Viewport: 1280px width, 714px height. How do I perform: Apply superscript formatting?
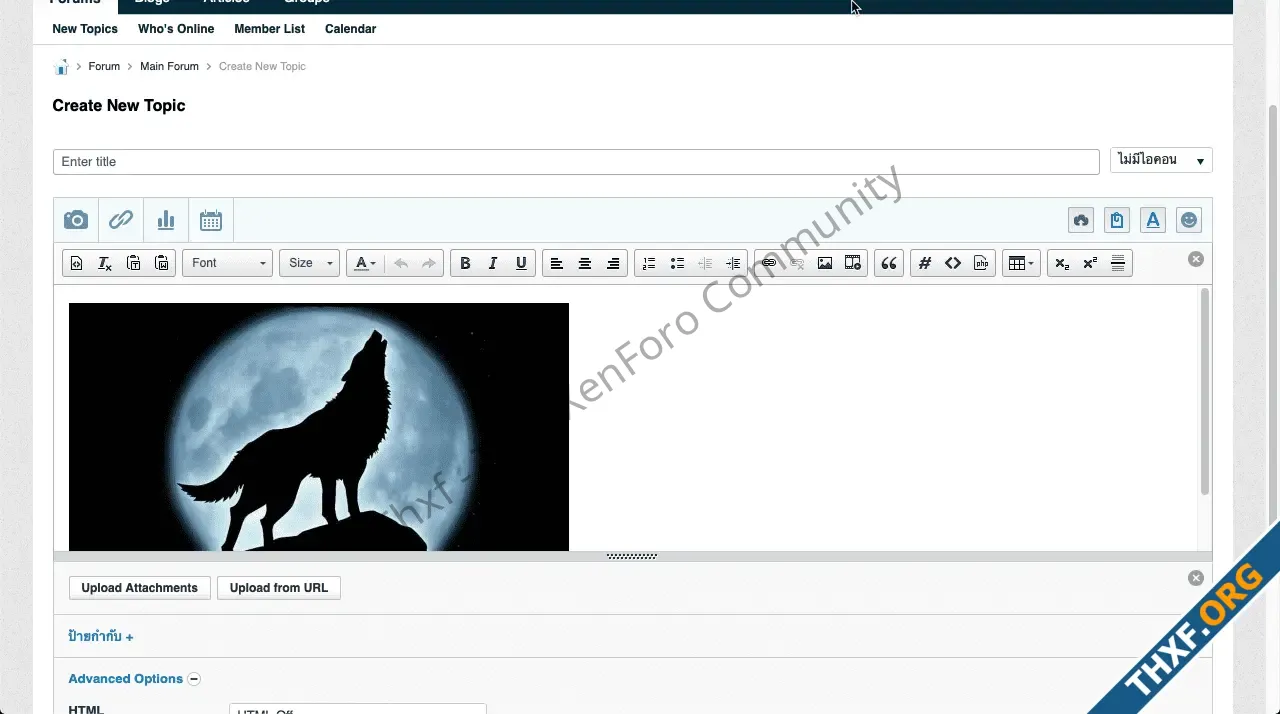click(x=1090, y=263)
